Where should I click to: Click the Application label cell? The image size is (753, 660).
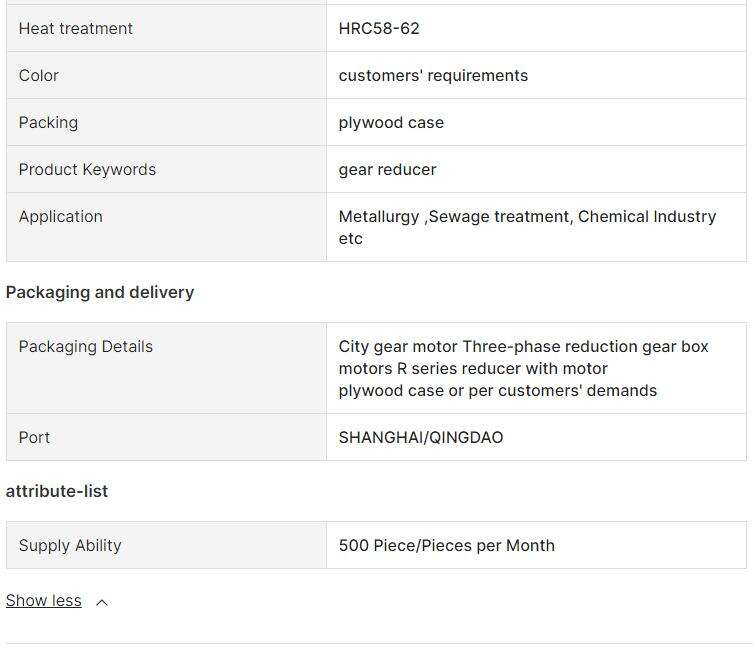tap(166, 227)
